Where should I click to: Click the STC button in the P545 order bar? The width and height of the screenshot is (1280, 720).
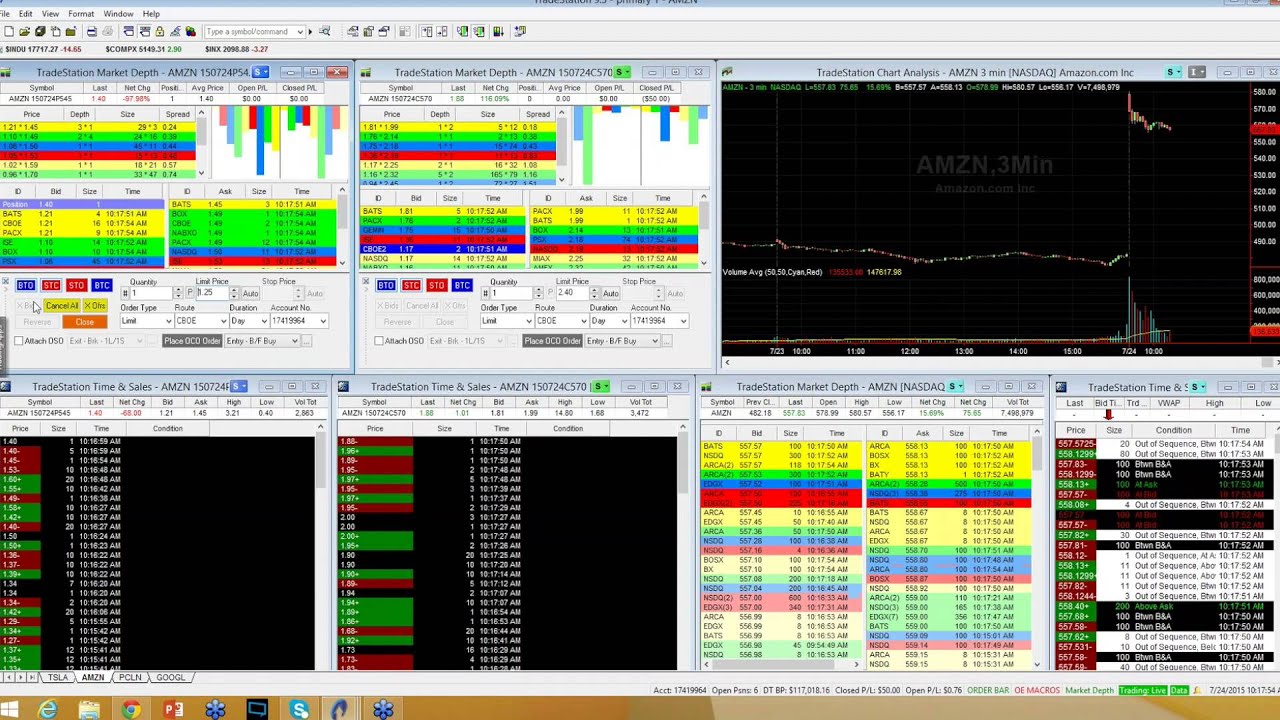tap(51, 286)
